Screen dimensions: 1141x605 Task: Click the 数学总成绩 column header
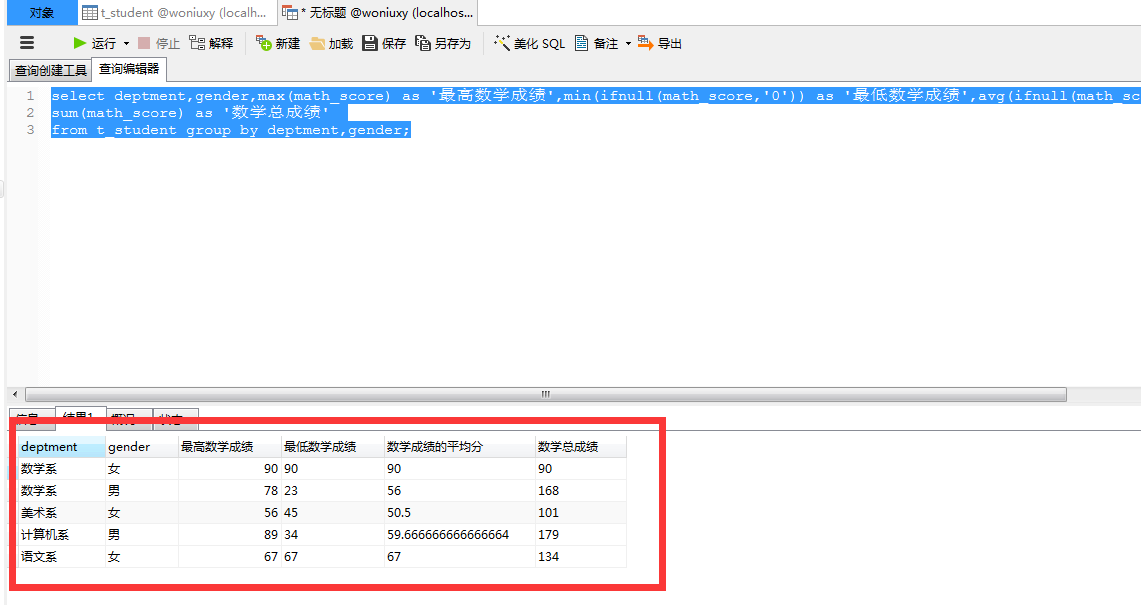(x=581, y=446)
